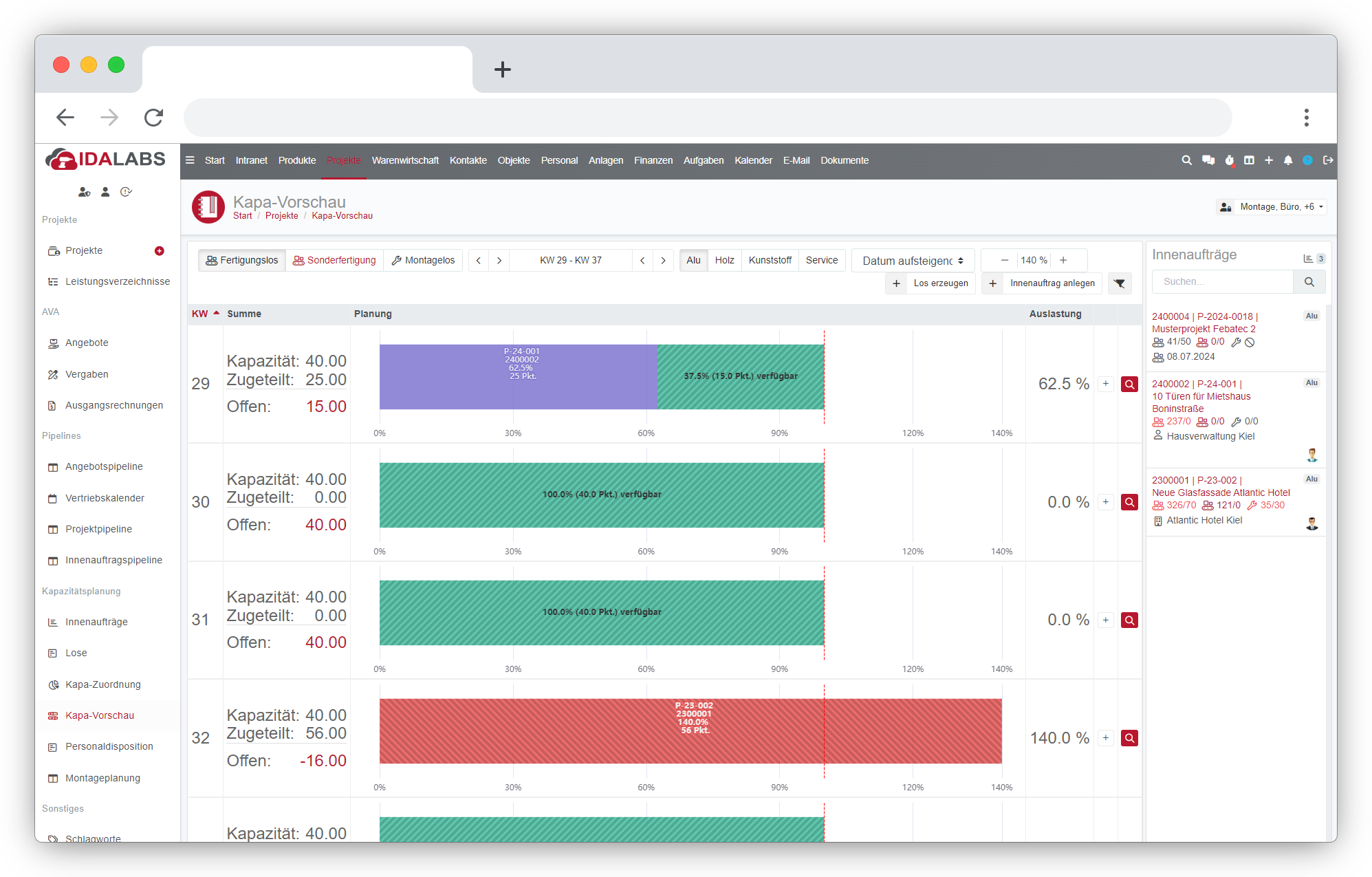
Task: Toggle the hamburger menu icon
Action: (x=190, y=160)
